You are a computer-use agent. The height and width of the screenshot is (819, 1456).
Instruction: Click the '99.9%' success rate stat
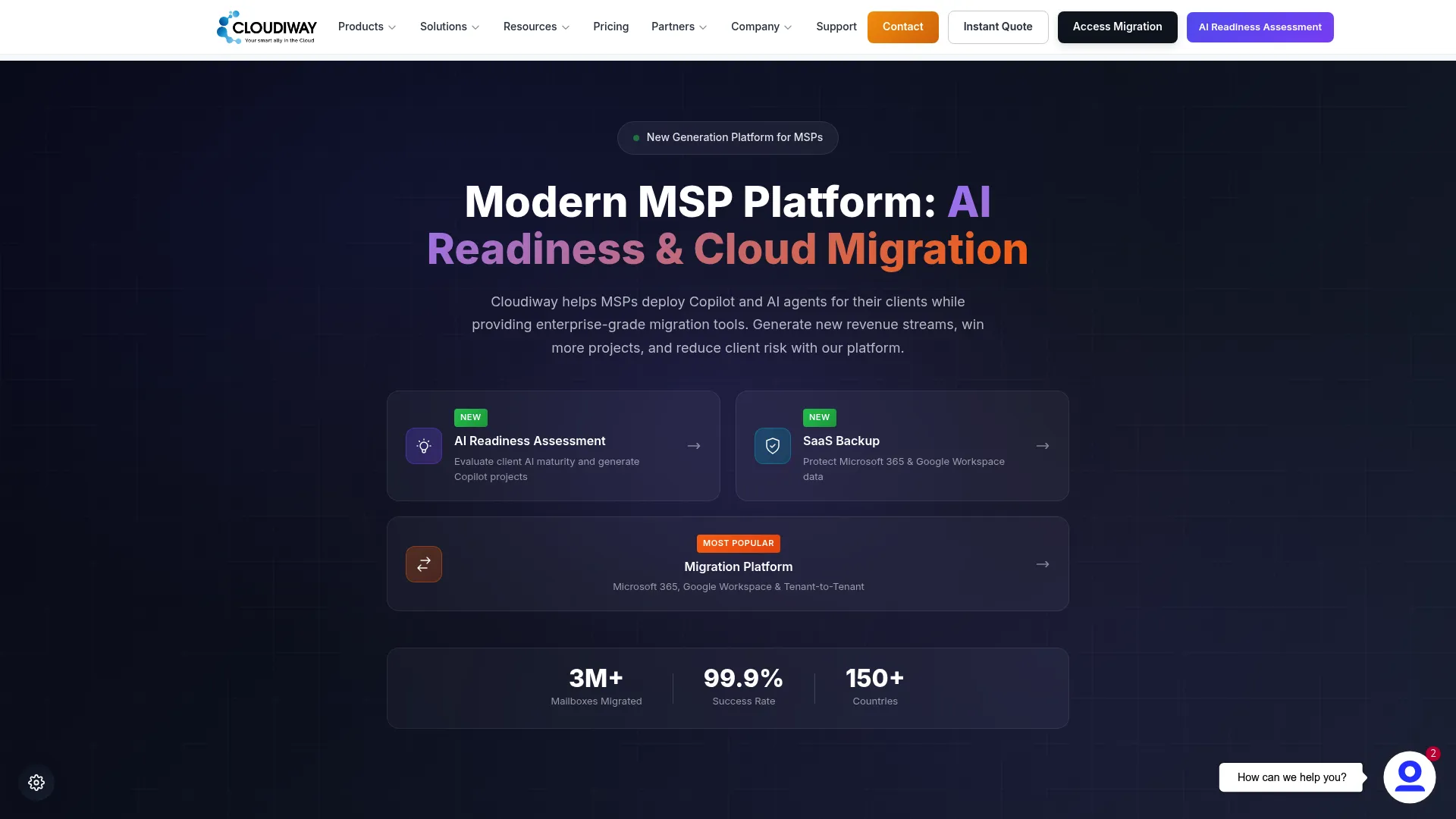pos(743,678)
